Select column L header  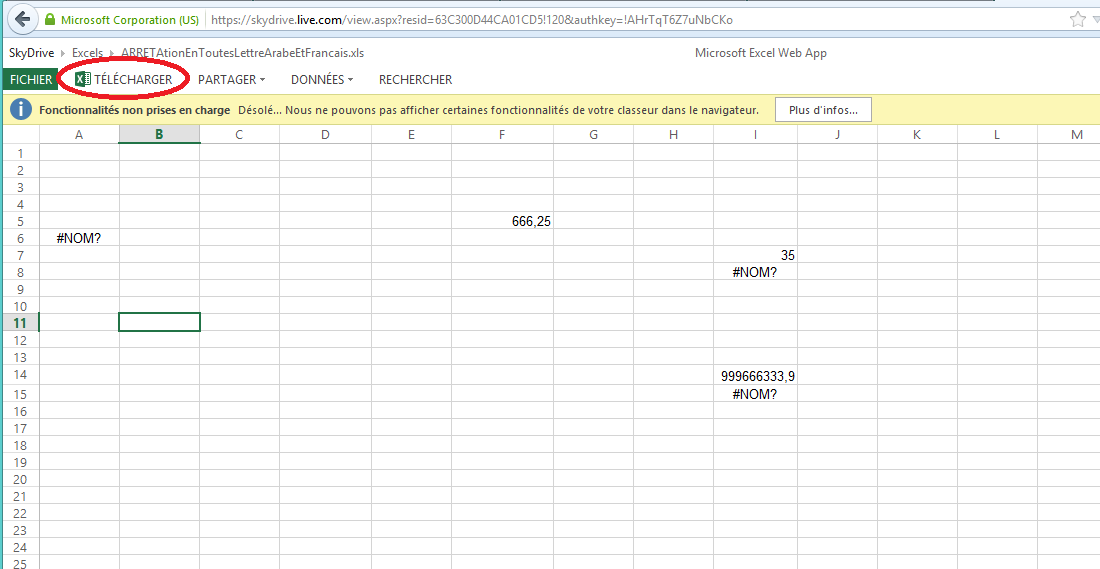pyautogui.click(x=998, y=135)
